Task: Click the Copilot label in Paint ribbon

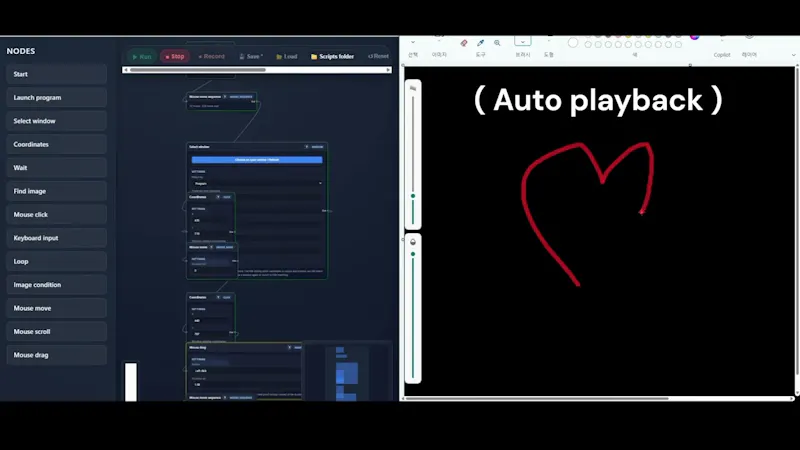Action: pos(721,55)
